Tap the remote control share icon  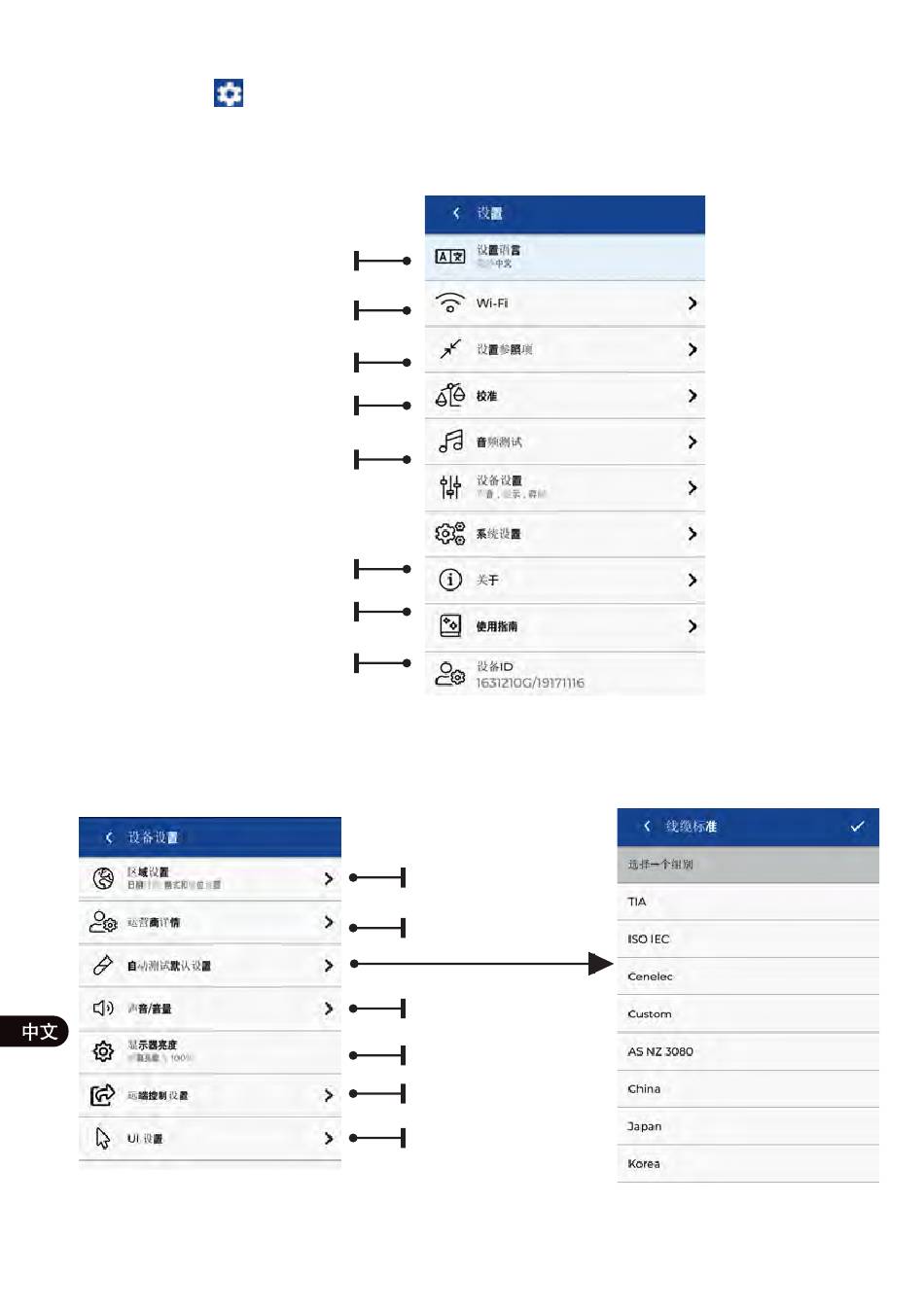103,1095
